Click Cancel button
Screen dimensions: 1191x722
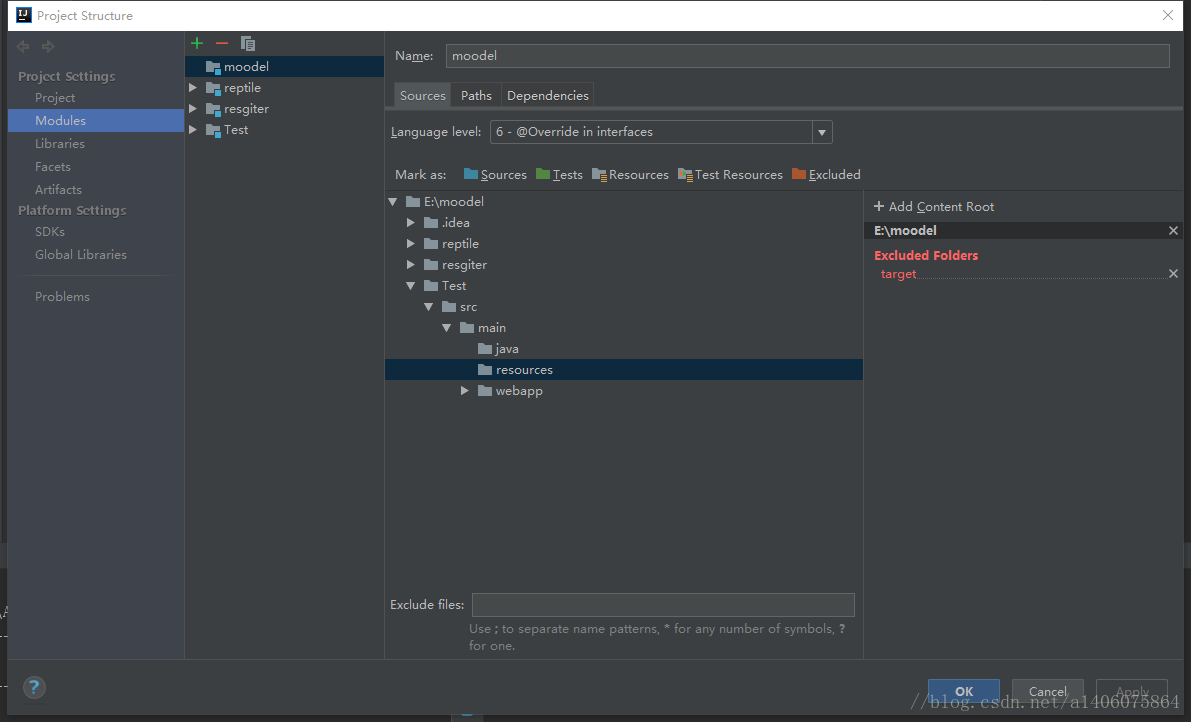pyautogui.click(x=1047, y=692)
